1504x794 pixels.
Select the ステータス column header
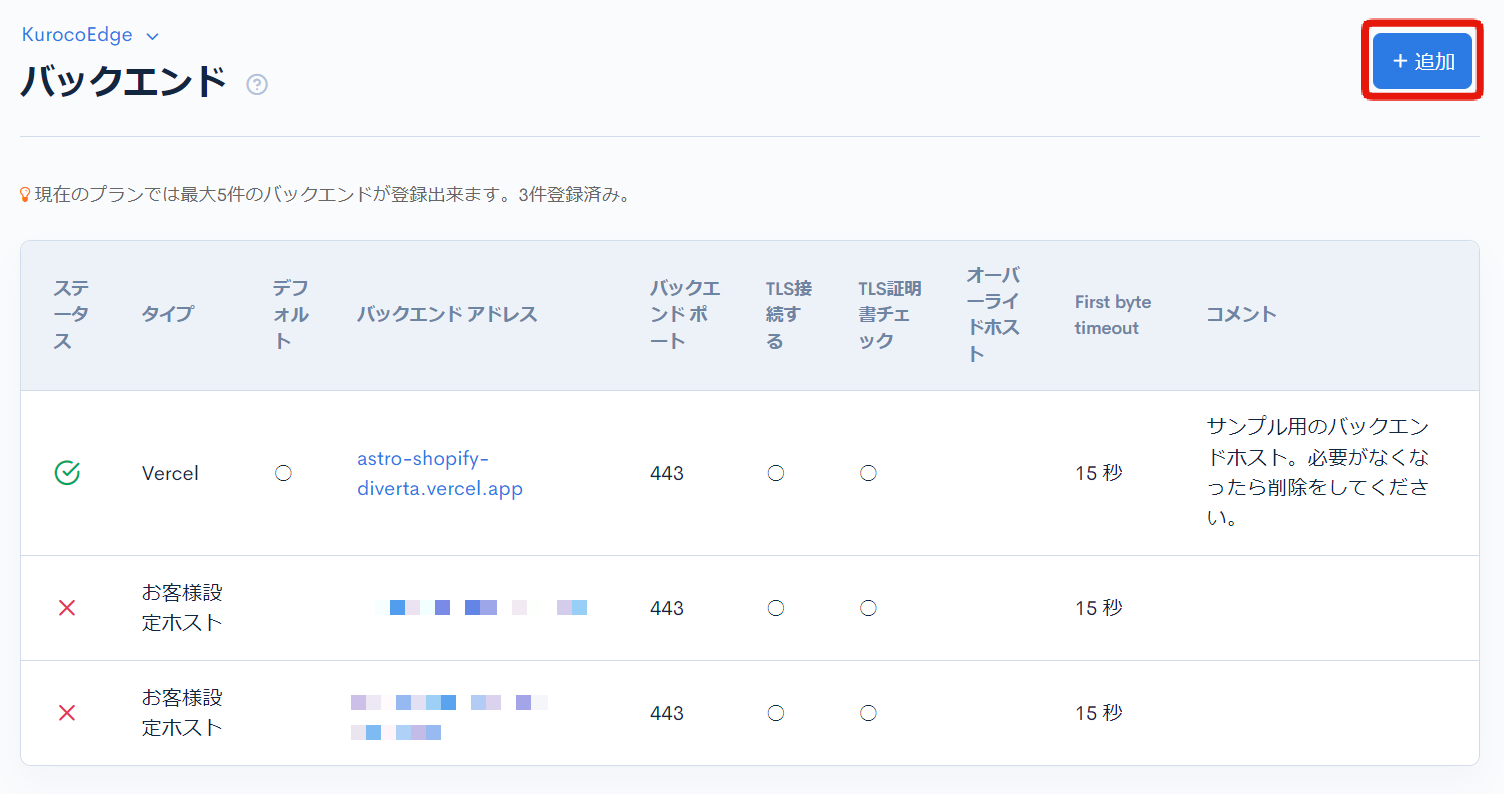[71, 315]
